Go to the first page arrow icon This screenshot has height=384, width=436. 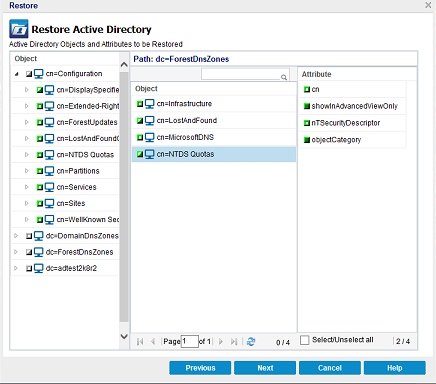pos(140,342)
